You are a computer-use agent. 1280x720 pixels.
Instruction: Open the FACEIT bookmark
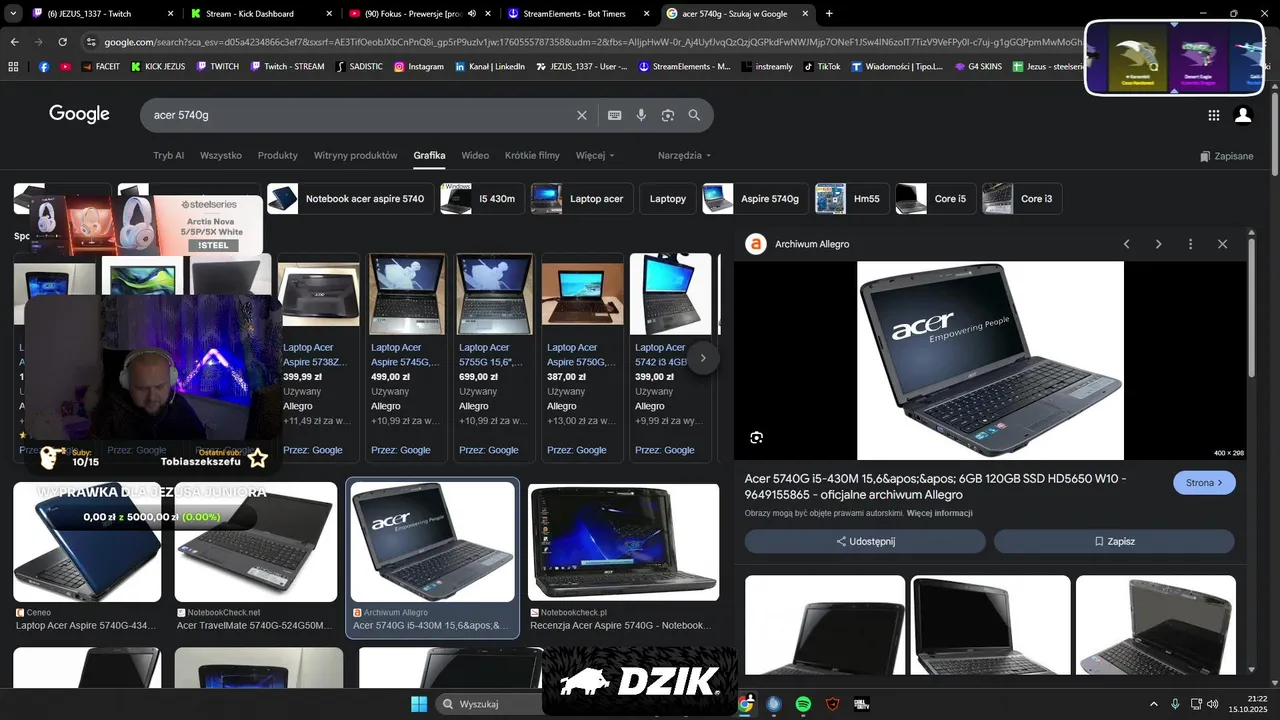101,66
